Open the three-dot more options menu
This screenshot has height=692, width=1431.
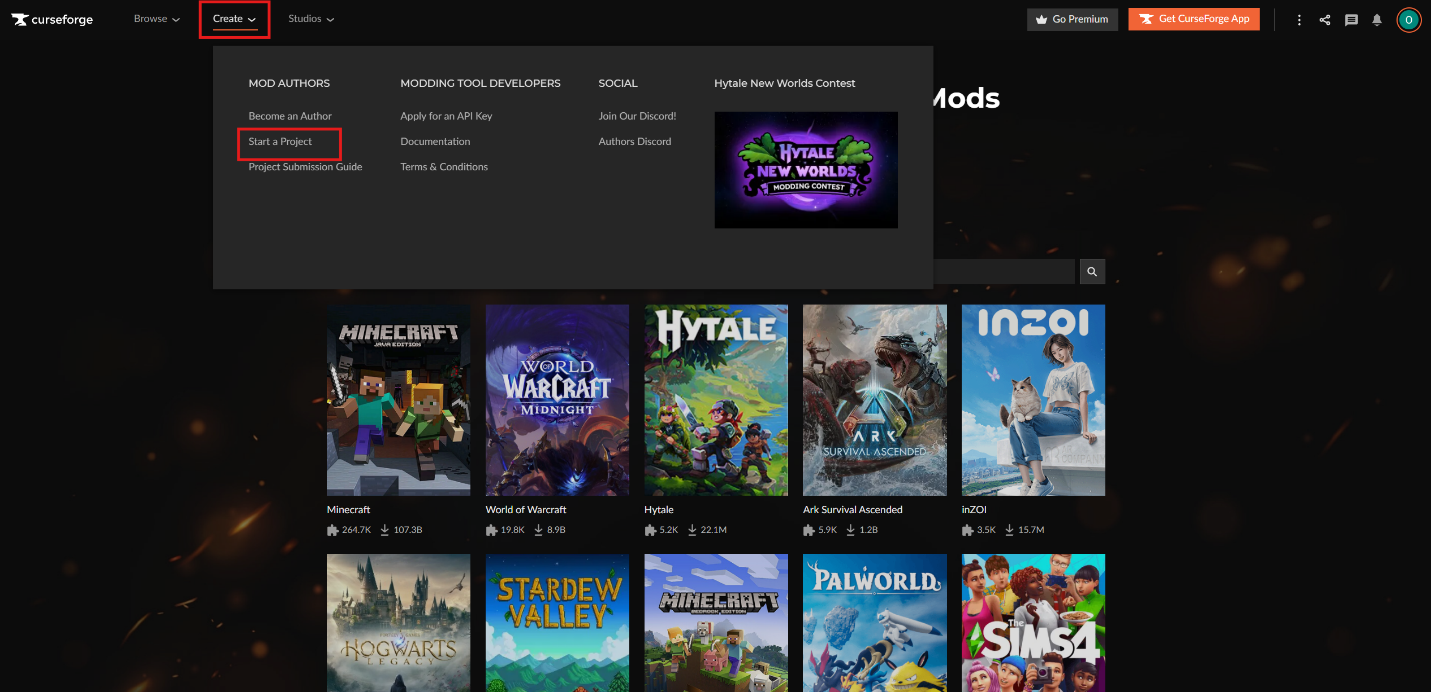(x=1299, y=19)
